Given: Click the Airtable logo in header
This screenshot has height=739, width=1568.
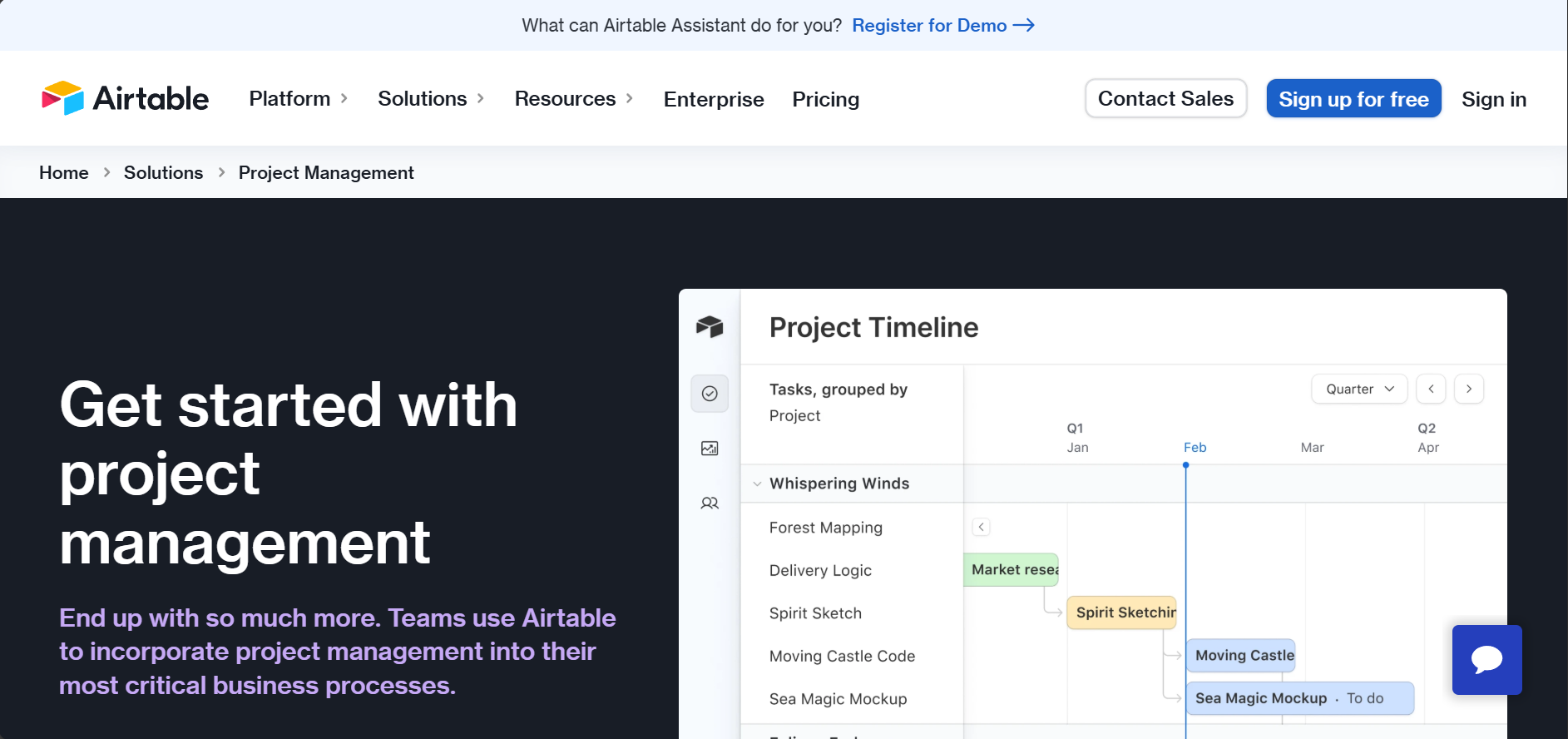Looking at the screenshot, I should pos(125,99).
